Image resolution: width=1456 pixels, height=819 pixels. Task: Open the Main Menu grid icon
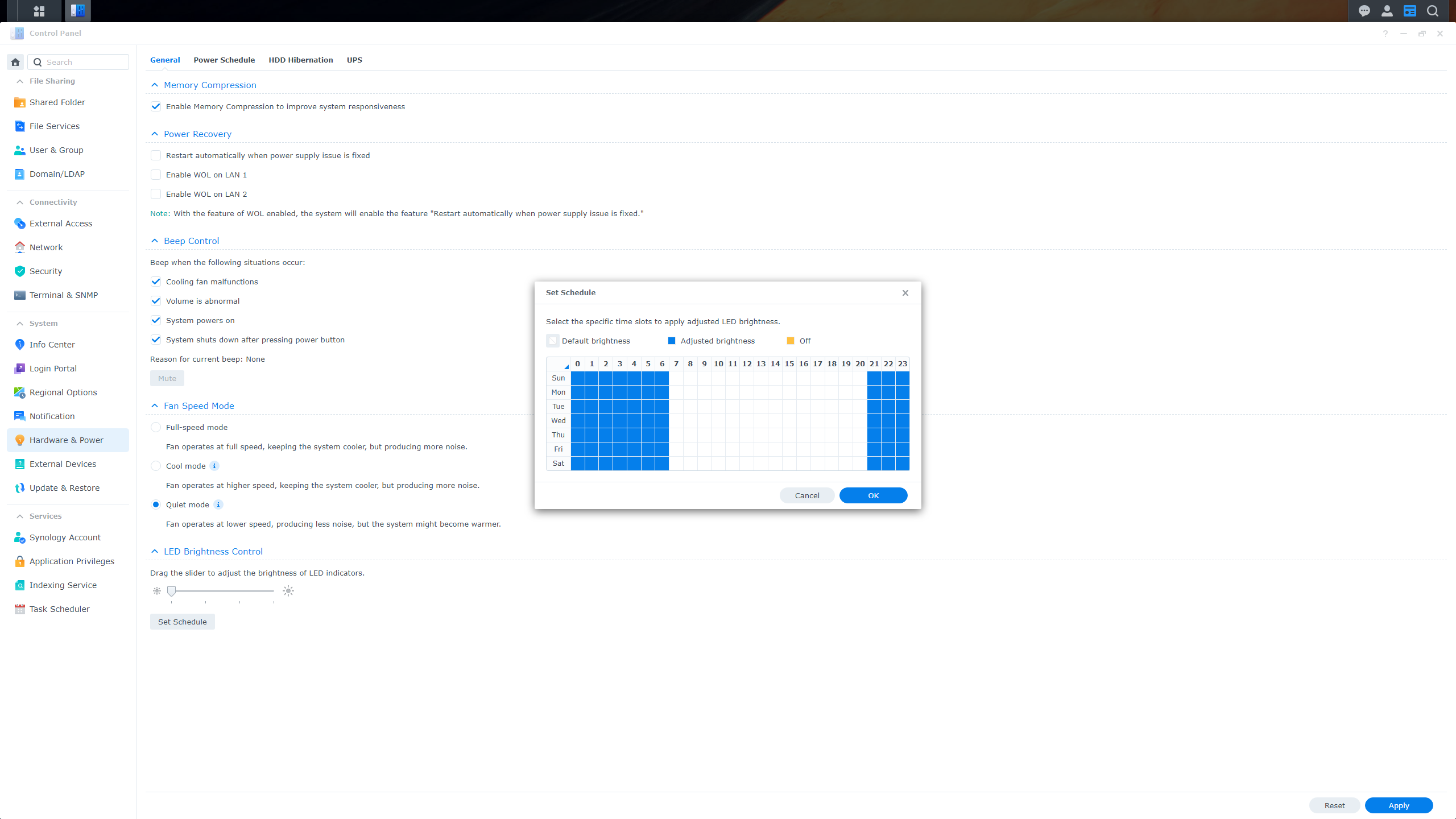39,11
